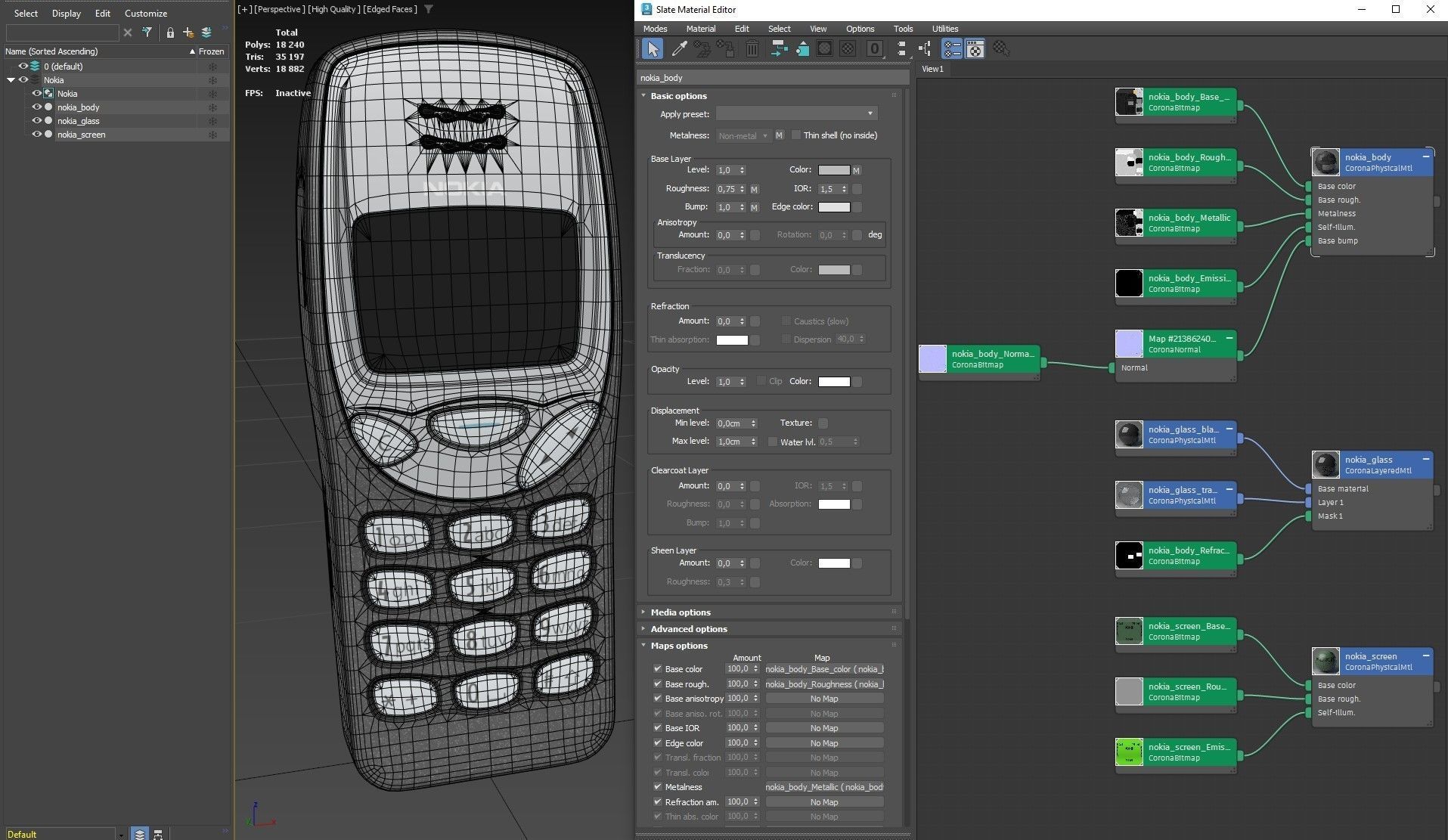Click the viewport Perspective label
1448x840 pixels.
[x=279, y=9]
